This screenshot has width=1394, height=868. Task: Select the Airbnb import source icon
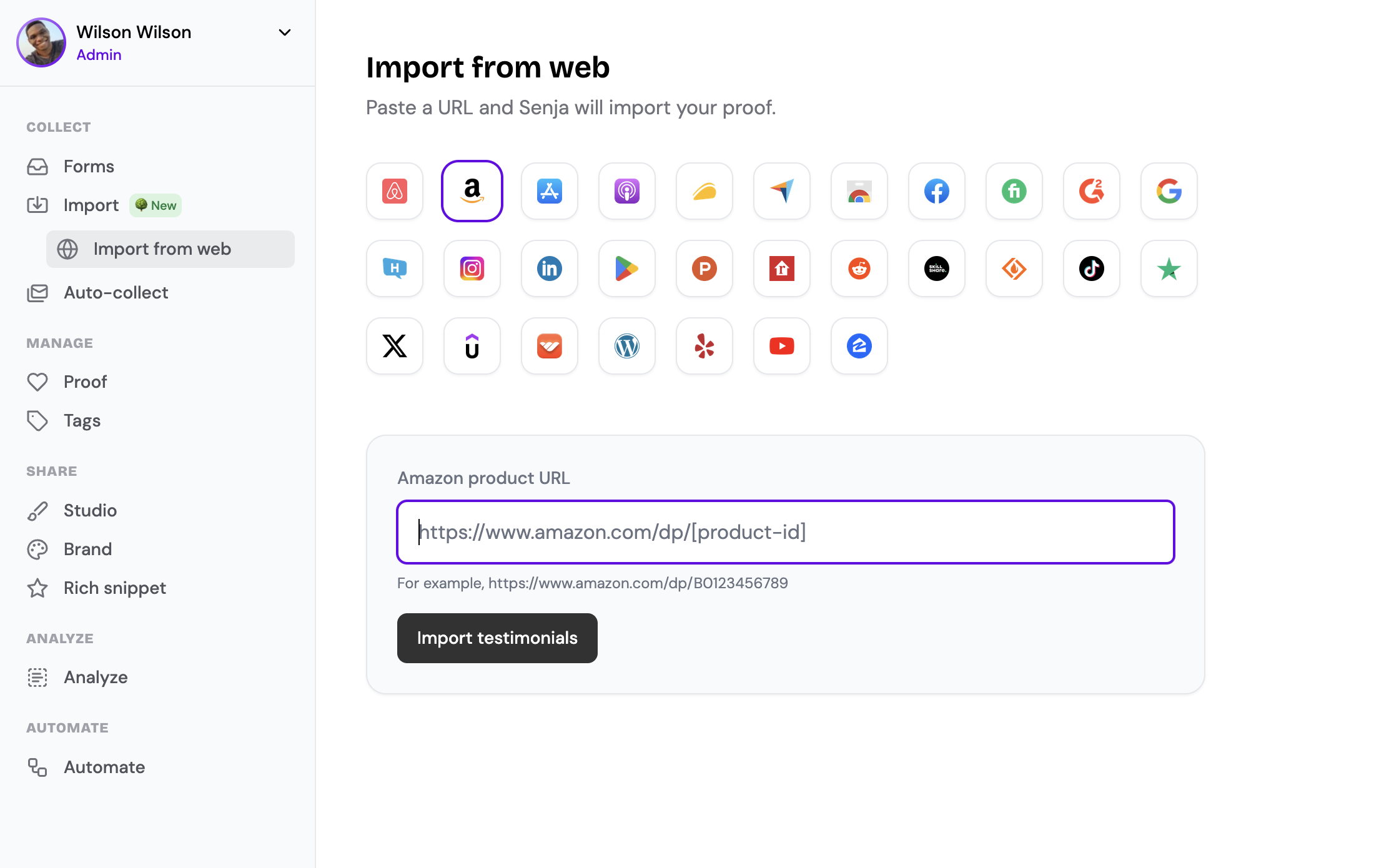coord(395,191)
